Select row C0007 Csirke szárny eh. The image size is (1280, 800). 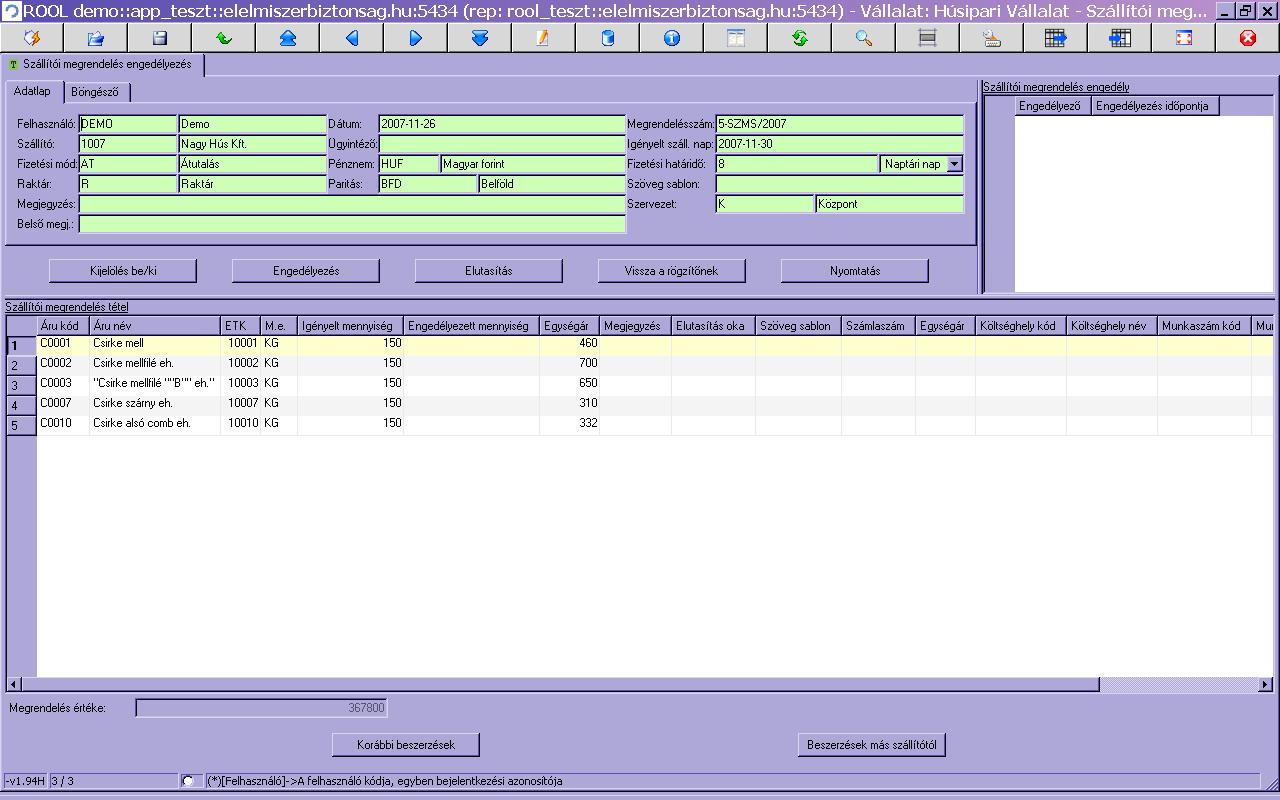pyautogui.click(x=640, y=404)
